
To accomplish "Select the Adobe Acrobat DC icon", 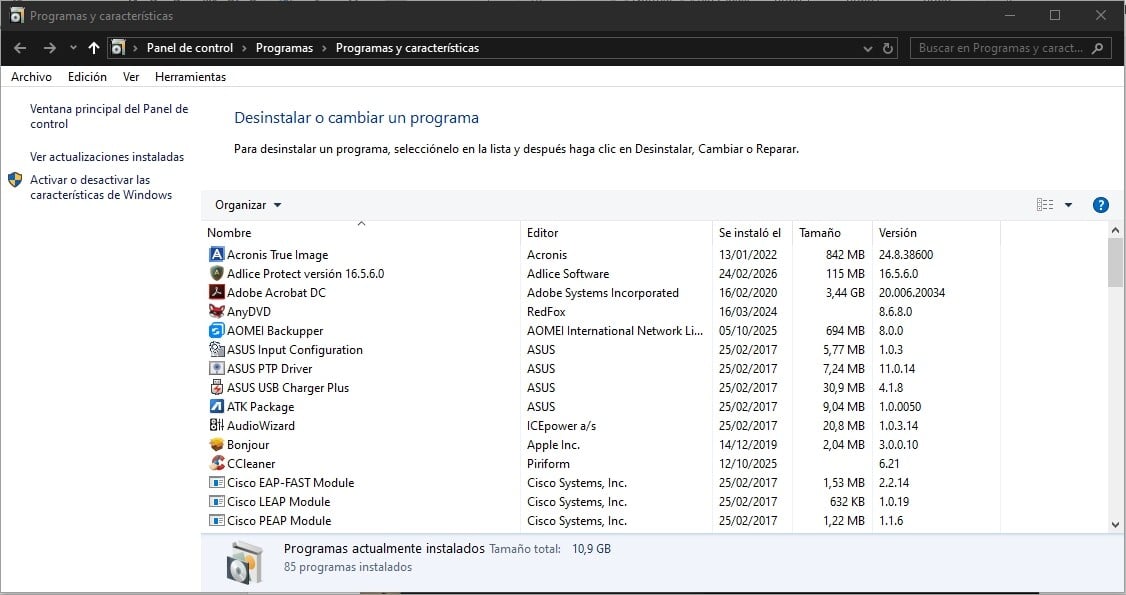I will [217, 293].
